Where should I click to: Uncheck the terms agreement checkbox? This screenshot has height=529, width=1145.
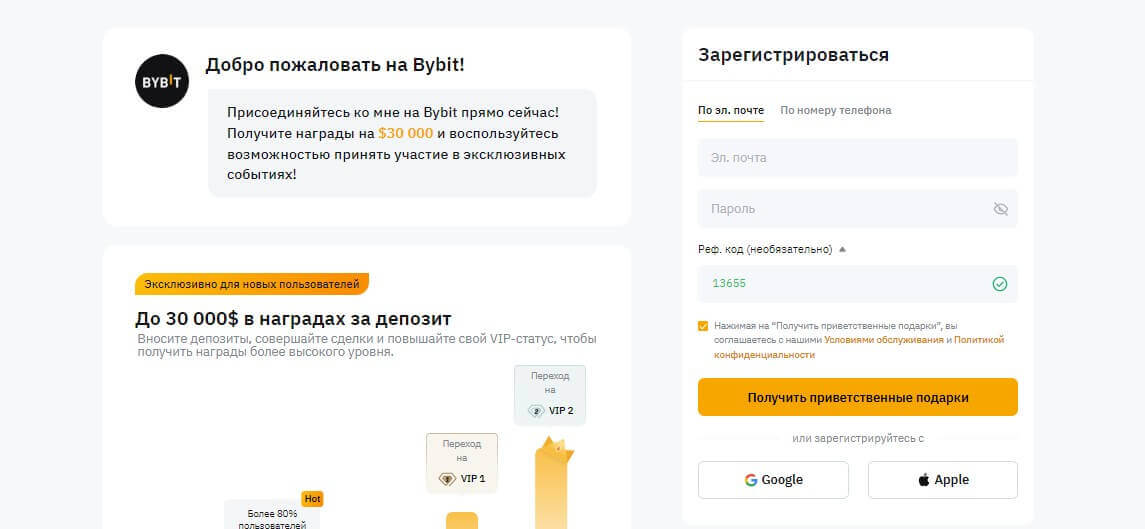point(703,326)
